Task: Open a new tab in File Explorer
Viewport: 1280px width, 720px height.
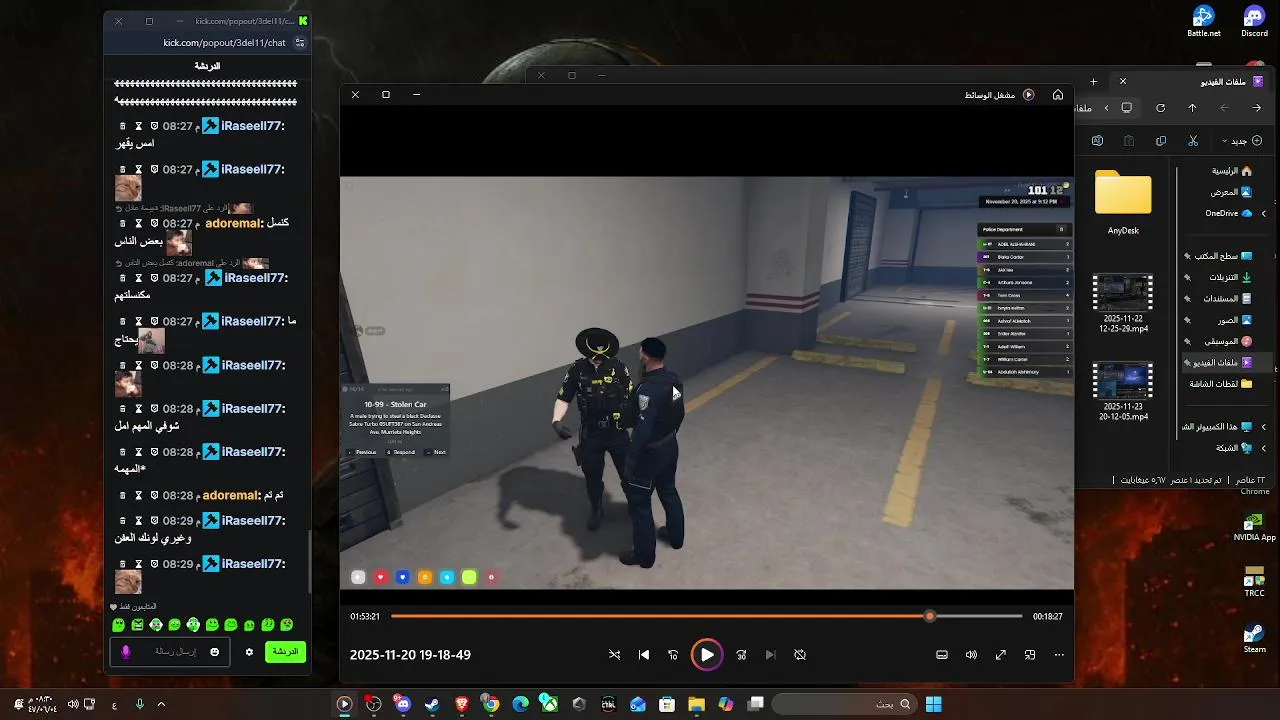Action: pyautogui.click(x=1093, y=81)
